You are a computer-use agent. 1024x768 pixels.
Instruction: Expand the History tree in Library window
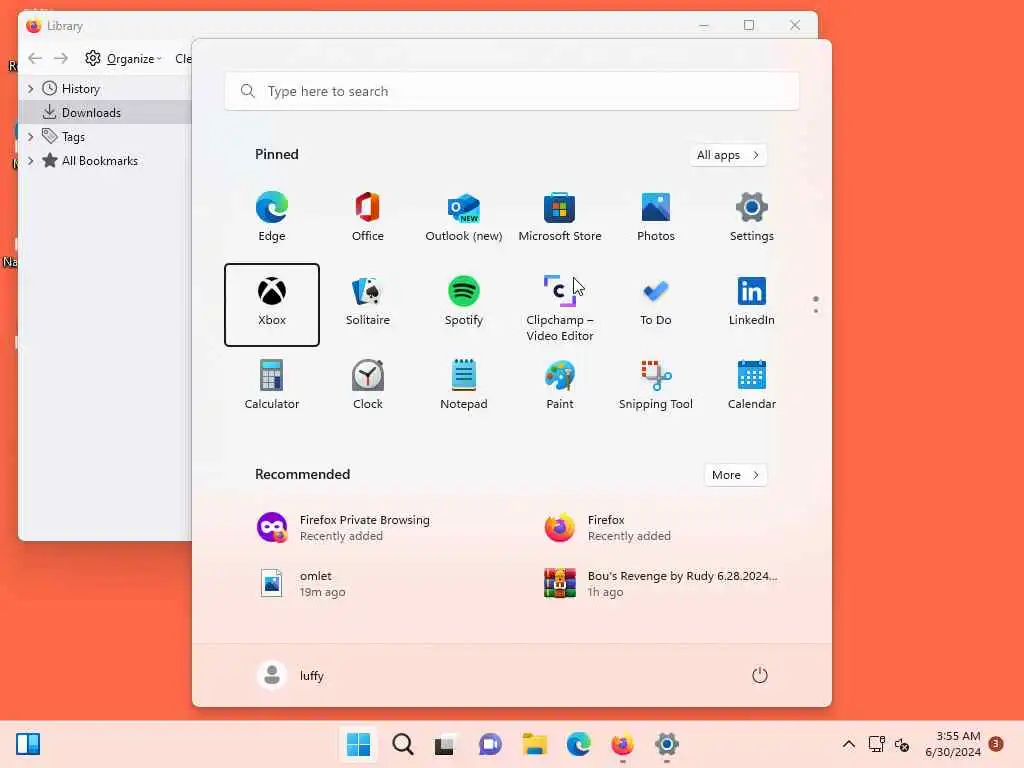coord(30,88)
